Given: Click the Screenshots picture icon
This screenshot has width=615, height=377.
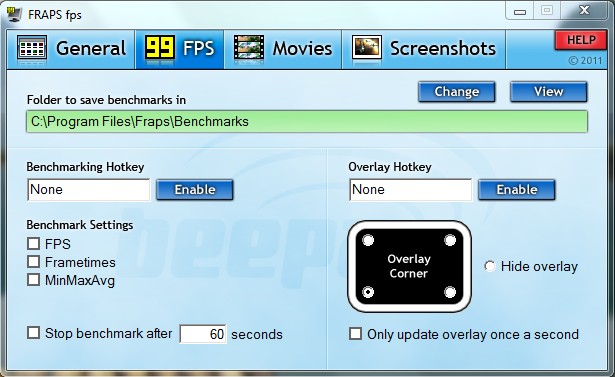Looking at the screenshot, I should (367, 48).
